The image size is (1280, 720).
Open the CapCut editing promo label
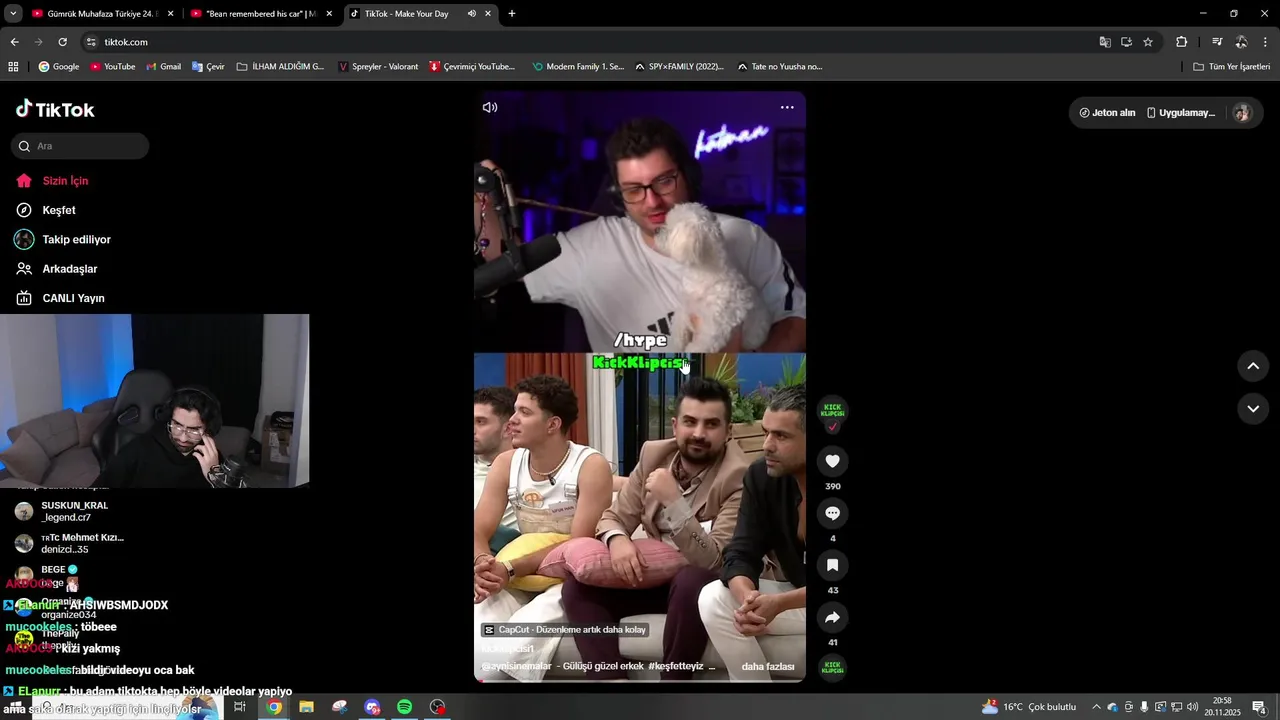pyautogui.click(x=566, y=630)
